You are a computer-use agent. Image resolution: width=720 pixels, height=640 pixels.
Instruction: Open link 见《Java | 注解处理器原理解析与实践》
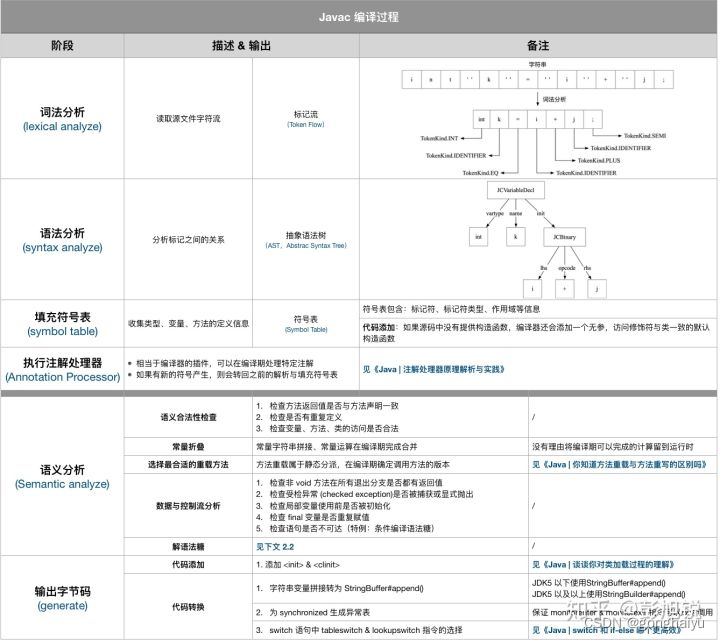433,369
